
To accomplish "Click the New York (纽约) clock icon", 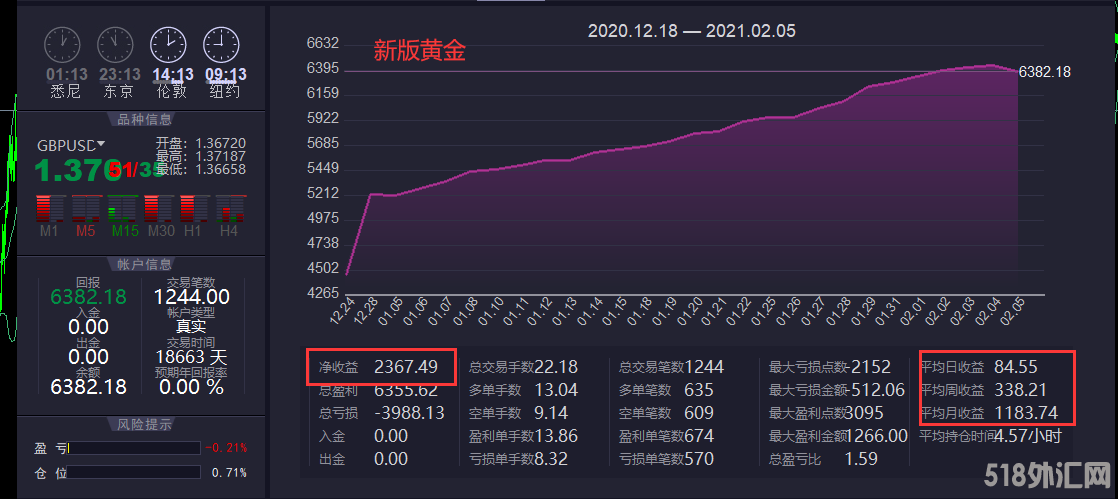I will (221, 45).
